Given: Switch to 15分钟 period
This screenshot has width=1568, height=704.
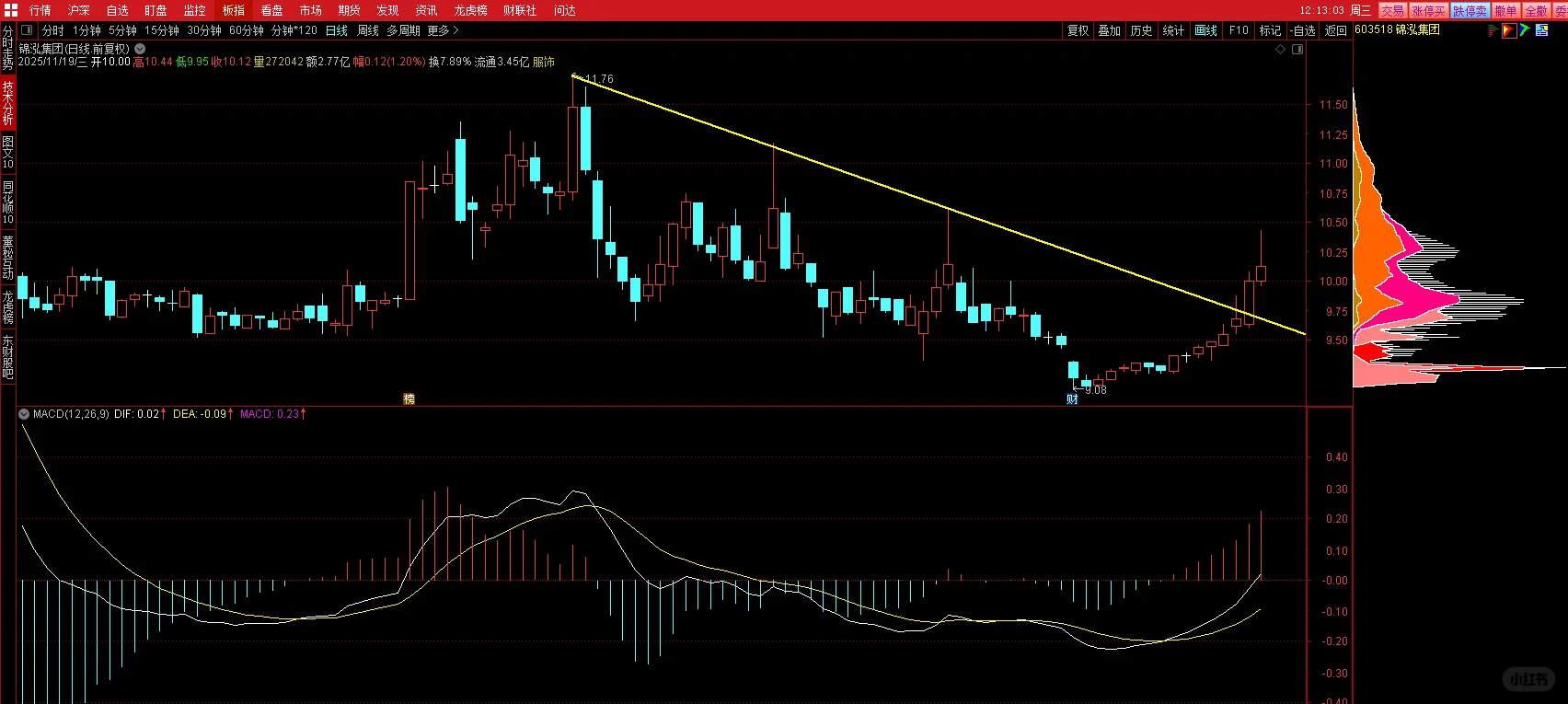Looking at the screenshot, I should (162, 30).
